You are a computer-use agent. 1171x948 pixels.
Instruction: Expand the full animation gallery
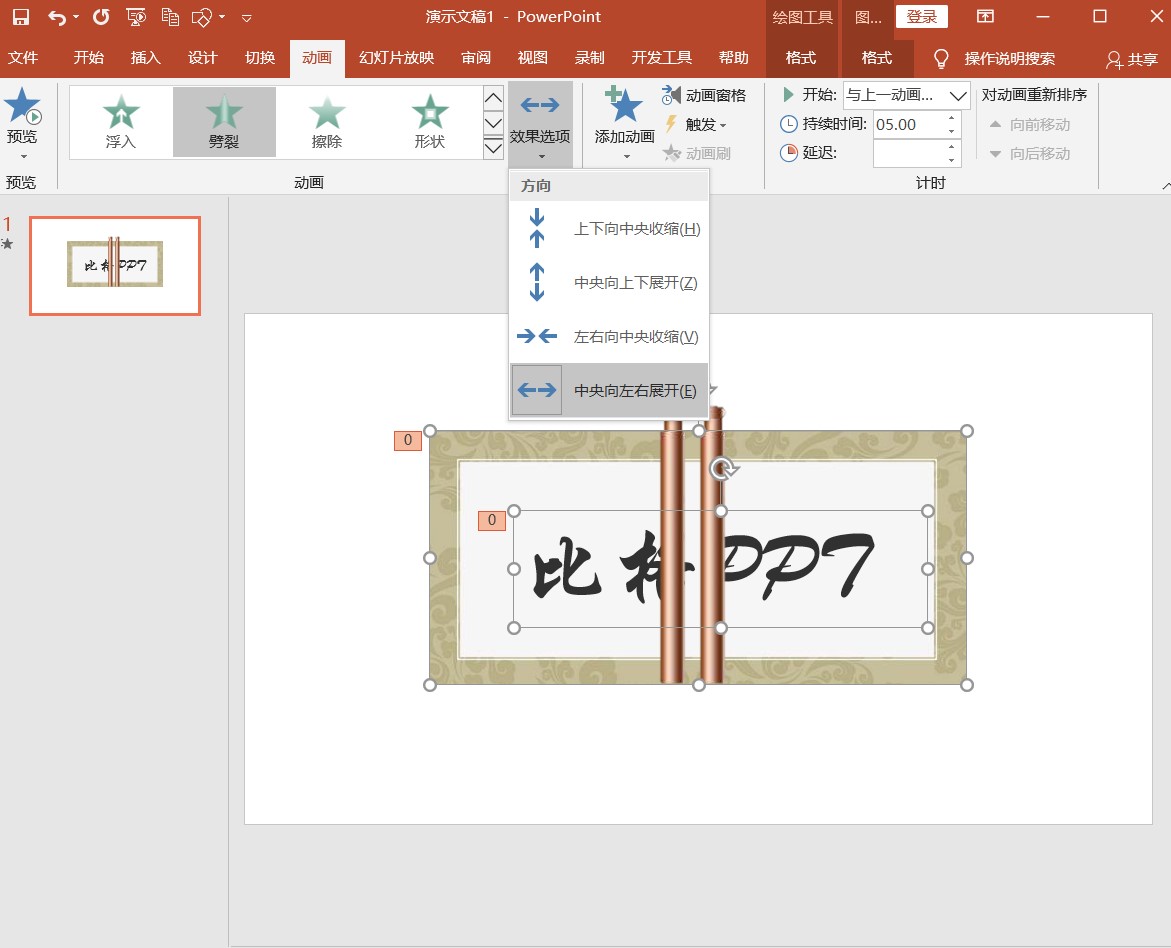tap(494, 148)
